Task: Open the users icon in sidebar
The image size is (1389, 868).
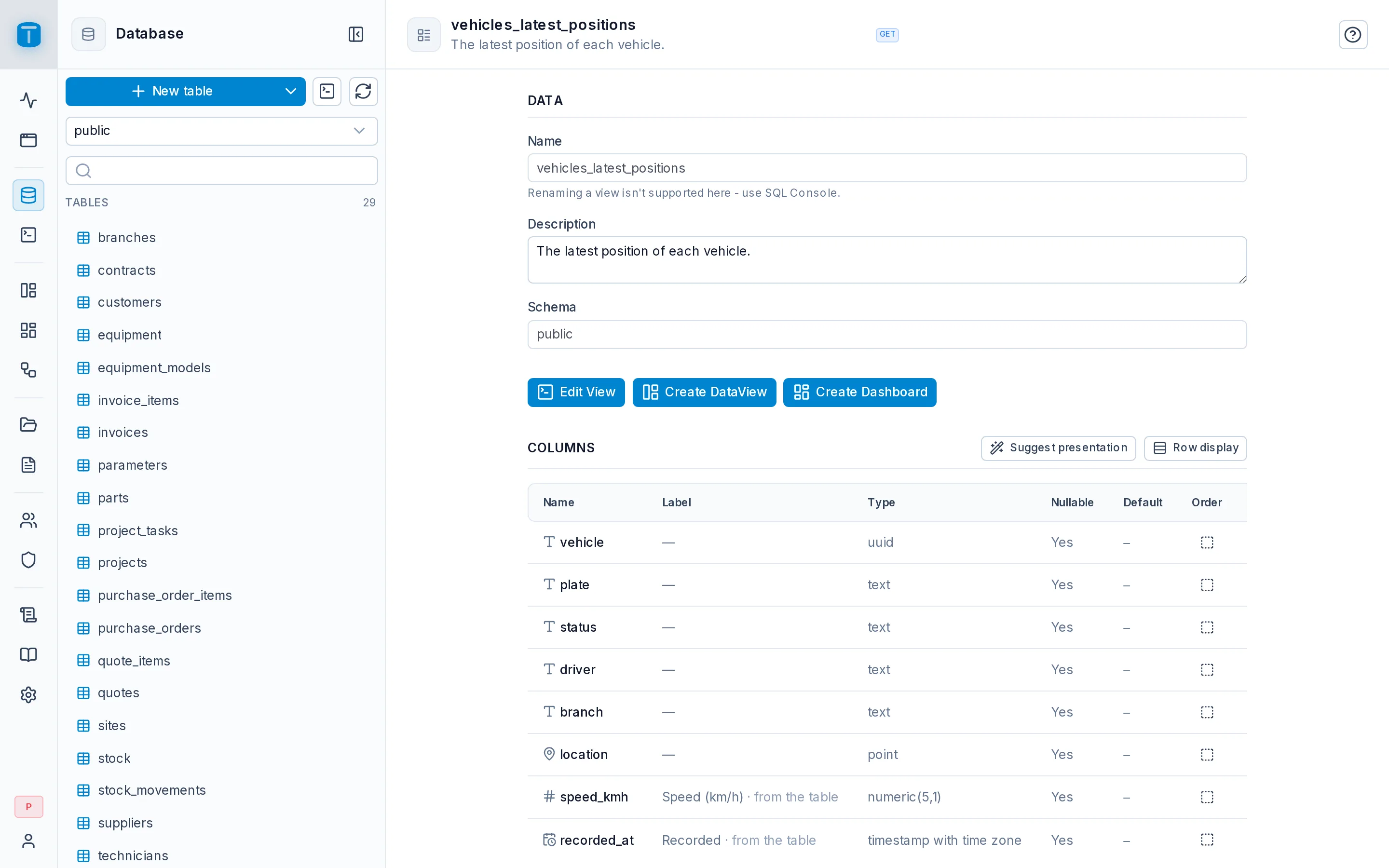Action: pos(29,520)
